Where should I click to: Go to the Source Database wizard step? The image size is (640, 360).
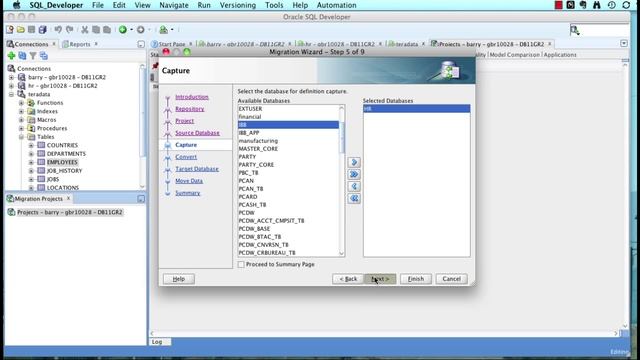point(197,133)
